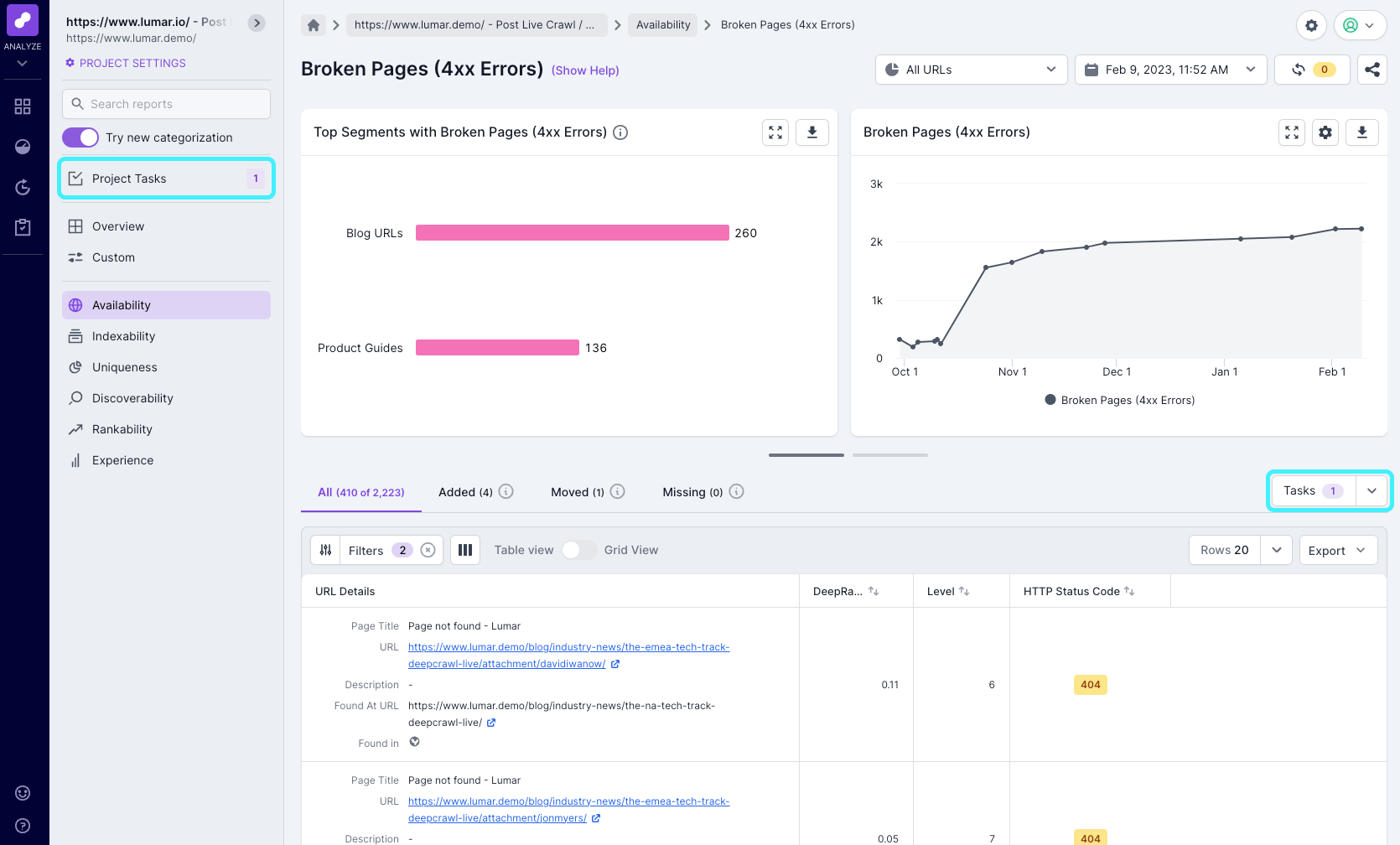Click the Show Help link
Viewport: 1400px width, 845px height.
584,70
